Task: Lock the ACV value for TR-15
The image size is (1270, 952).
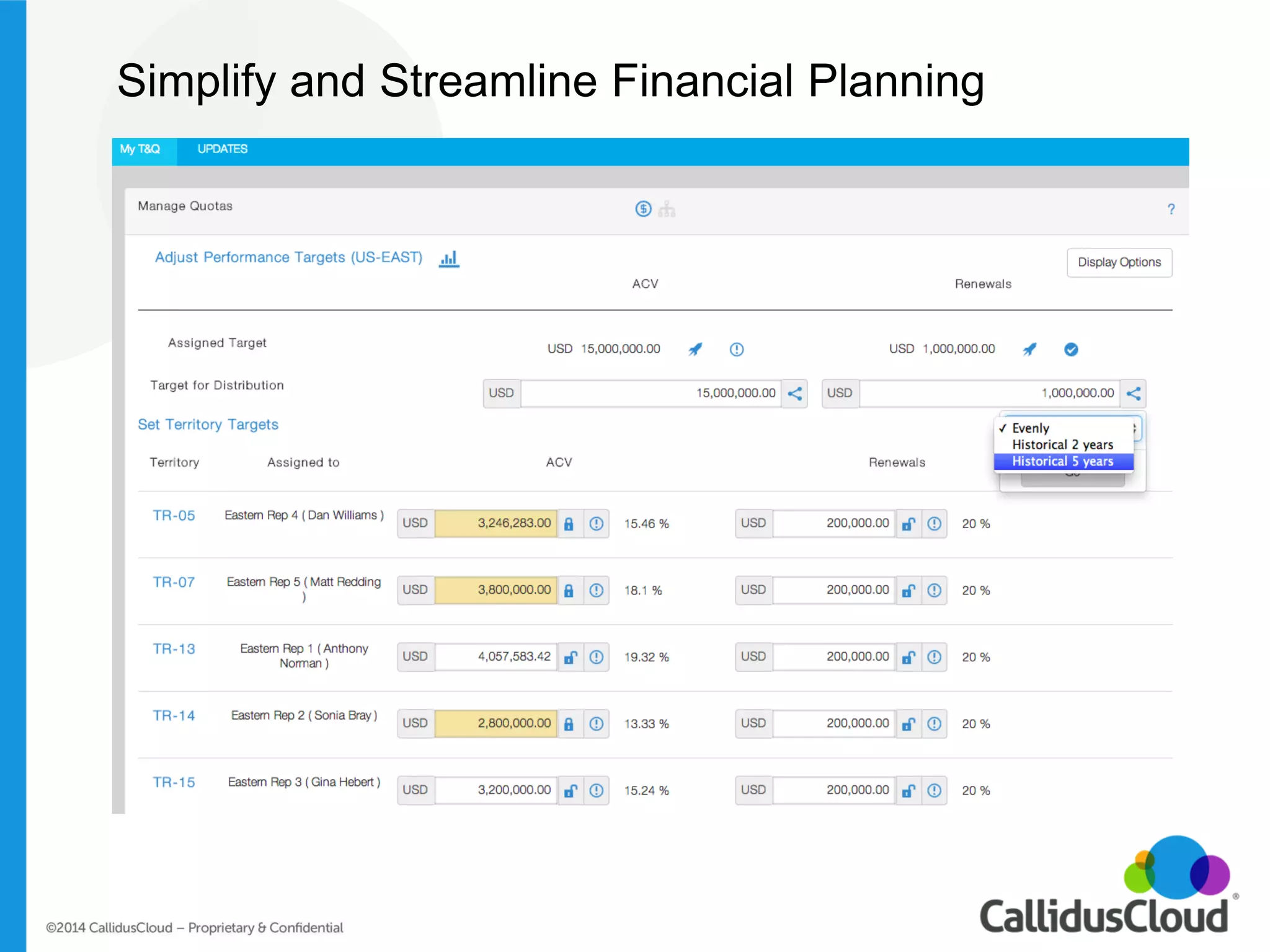Action: (570, 790)
